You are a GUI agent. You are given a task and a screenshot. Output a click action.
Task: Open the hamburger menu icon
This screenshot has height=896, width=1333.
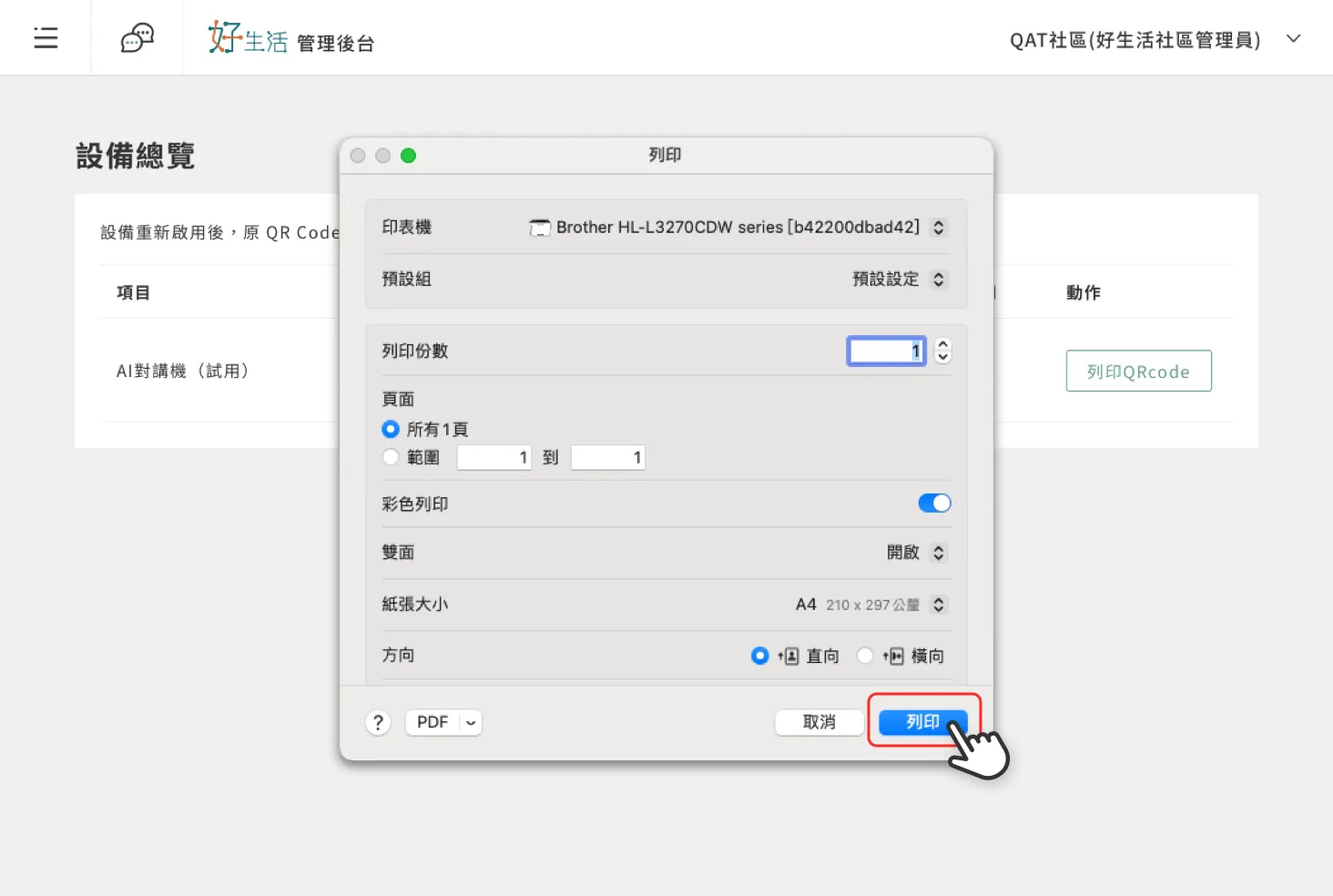(46, 38)
